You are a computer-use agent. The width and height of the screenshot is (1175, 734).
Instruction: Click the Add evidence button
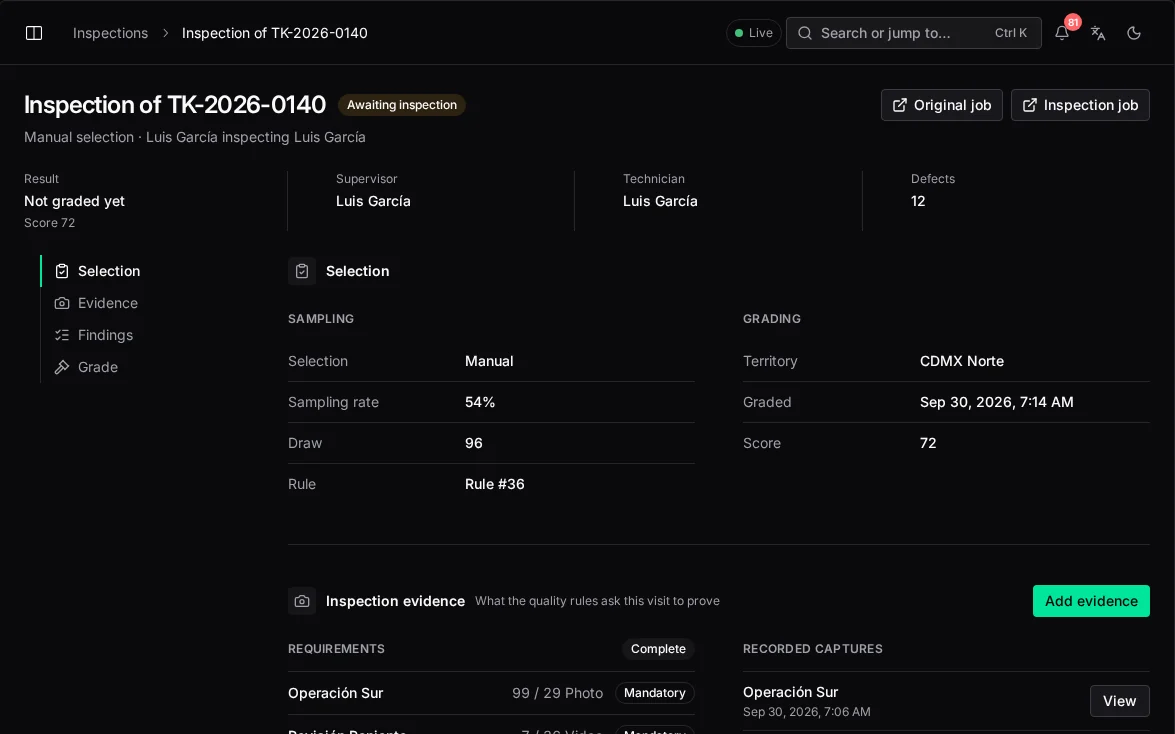[x=1091, y=601]
